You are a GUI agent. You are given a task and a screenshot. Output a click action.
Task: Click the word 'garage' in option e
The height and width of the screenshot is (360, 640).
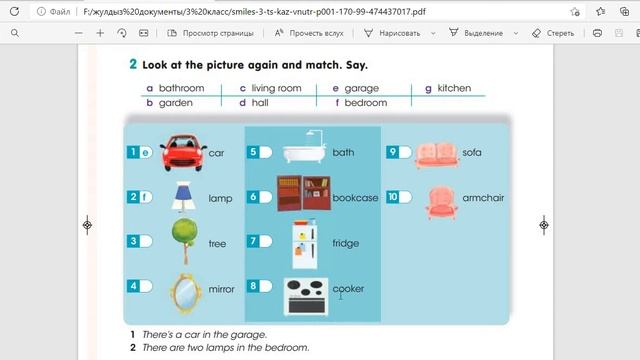362,89
